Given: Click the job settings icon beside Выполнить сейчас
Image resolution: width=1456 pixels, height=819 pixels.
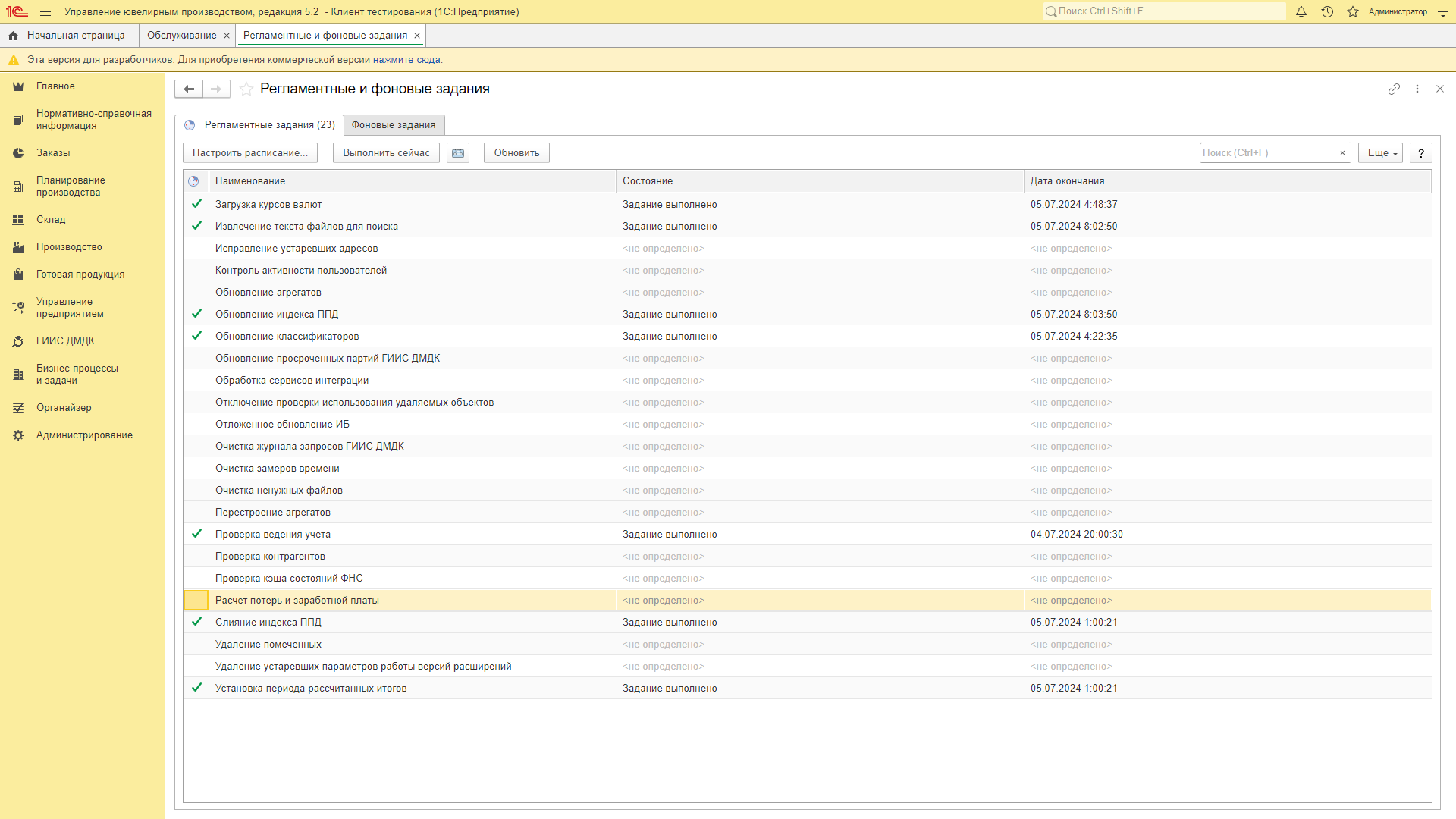Looking at the screenshot, I should tap(458, 153).
